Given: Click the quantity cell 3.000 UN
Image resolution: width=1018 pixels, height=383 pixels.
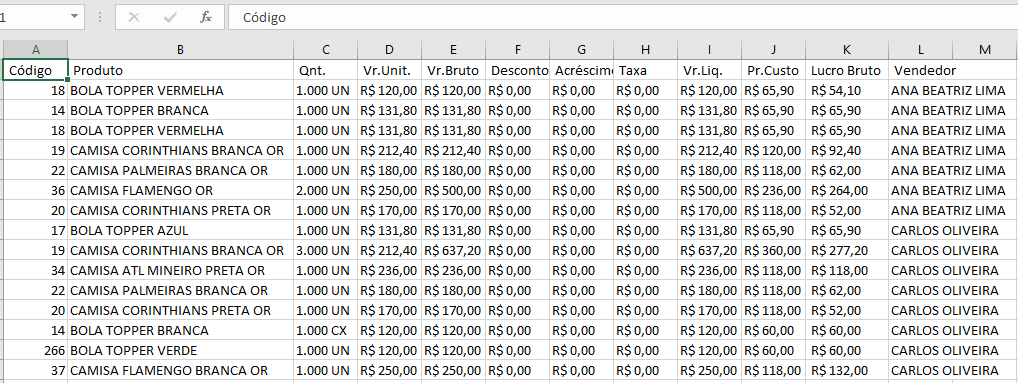Looking at the screenshot, I should coord(325,251).
